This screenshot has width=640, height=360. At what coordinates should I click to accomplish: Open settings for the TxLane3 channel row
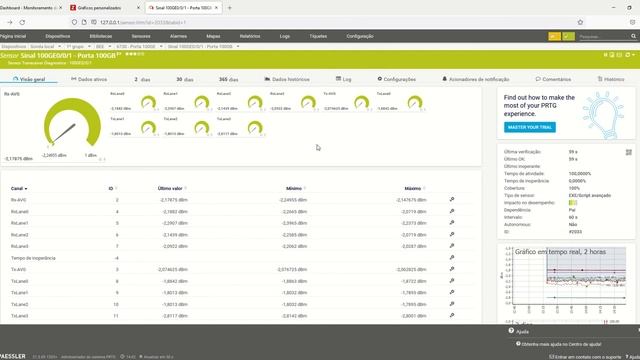[x=452, y=316]
